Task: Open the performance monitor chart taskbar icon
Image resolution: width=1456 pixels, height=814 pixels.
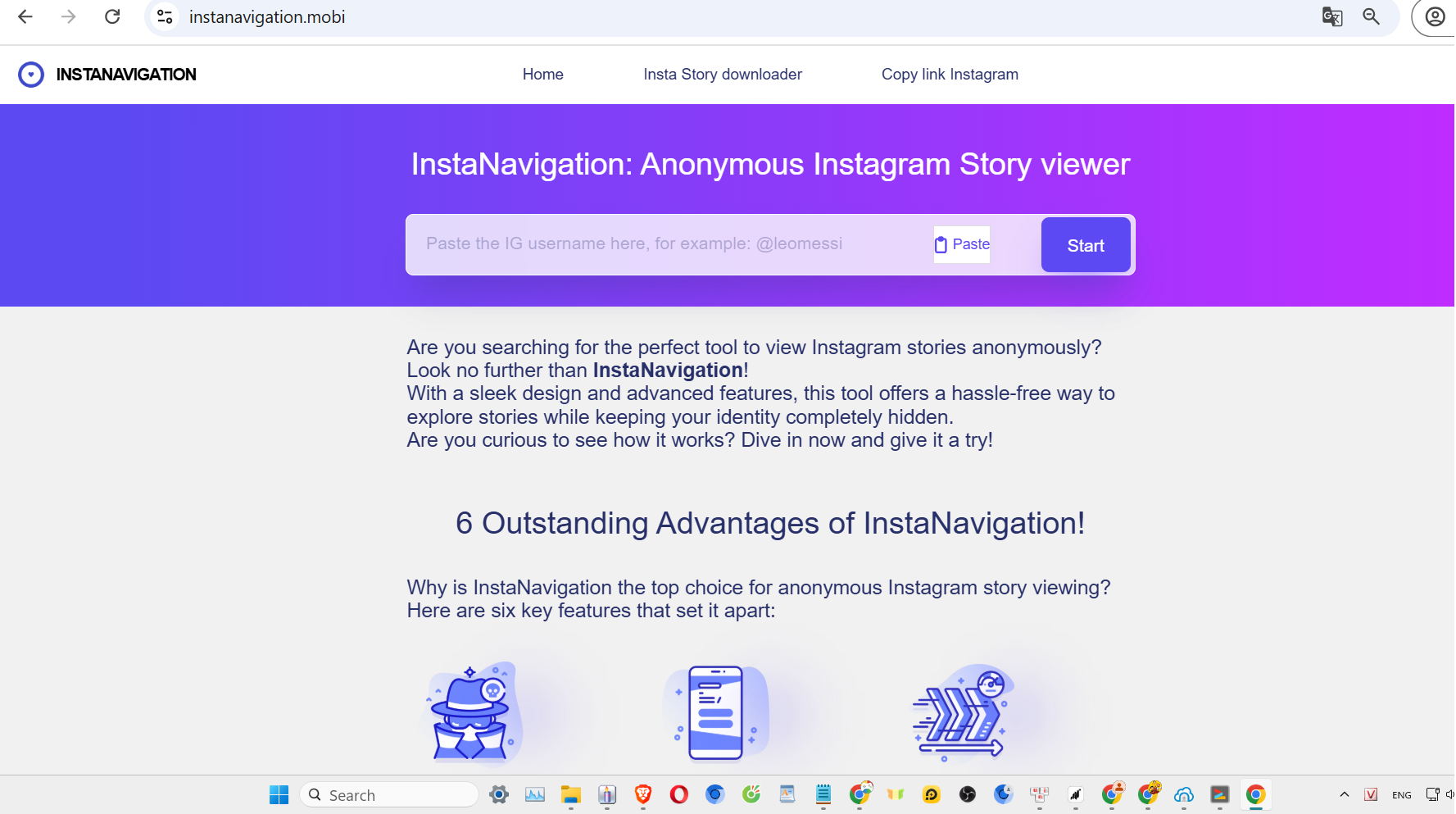Action: (535, 794)
